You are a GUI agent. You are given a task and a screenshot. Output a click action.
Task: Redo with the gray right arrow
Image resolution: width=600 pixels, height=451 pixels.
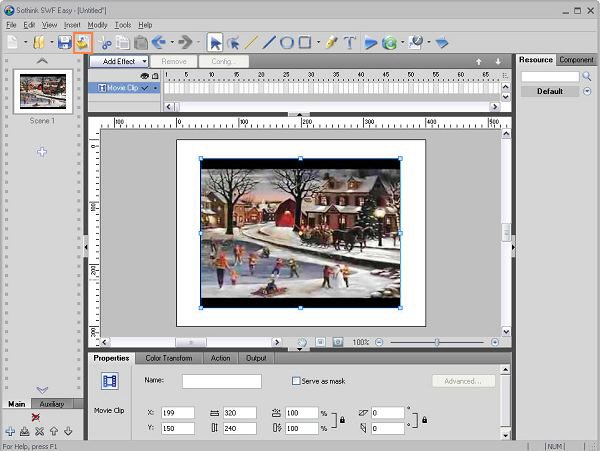[x=186, y=42]
